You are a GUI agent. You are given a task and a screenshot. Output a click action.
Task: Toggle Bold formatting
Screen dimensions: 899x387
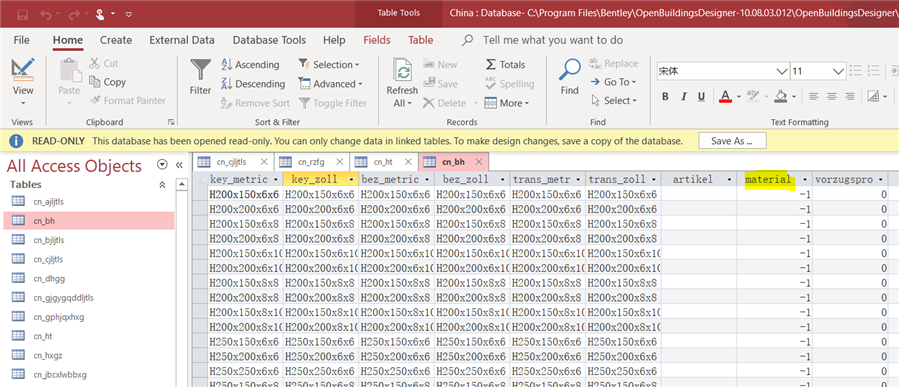pyautogui.click(x=665, y=96)
